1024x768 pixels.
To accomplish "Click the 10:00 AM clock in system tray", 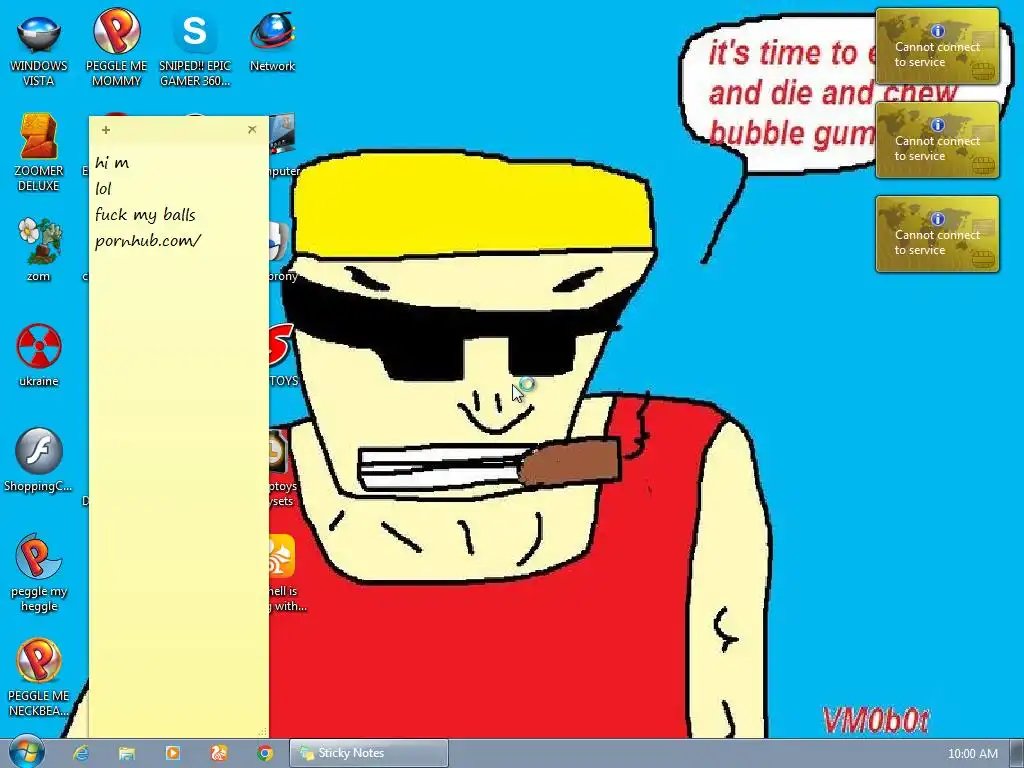I will click(x=972, y=754).
